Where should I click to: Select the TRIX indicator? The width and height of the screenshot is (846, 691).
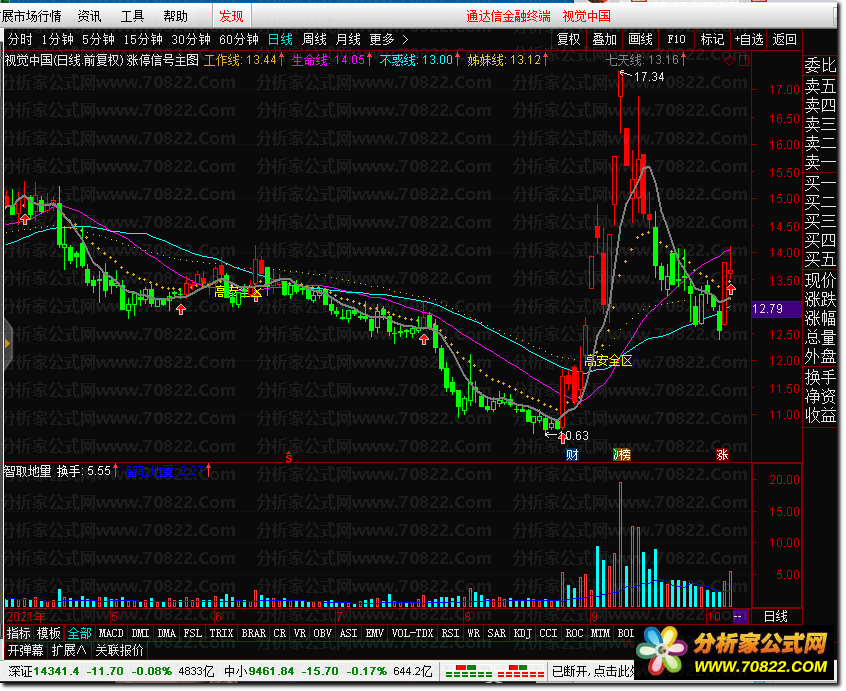pyautogui.click(x=221, y=633)
